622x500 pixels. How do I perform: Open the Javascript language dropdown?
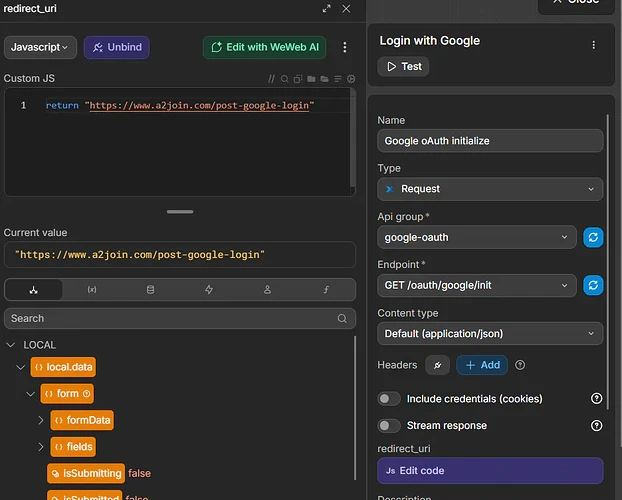(x=40, y=47)
